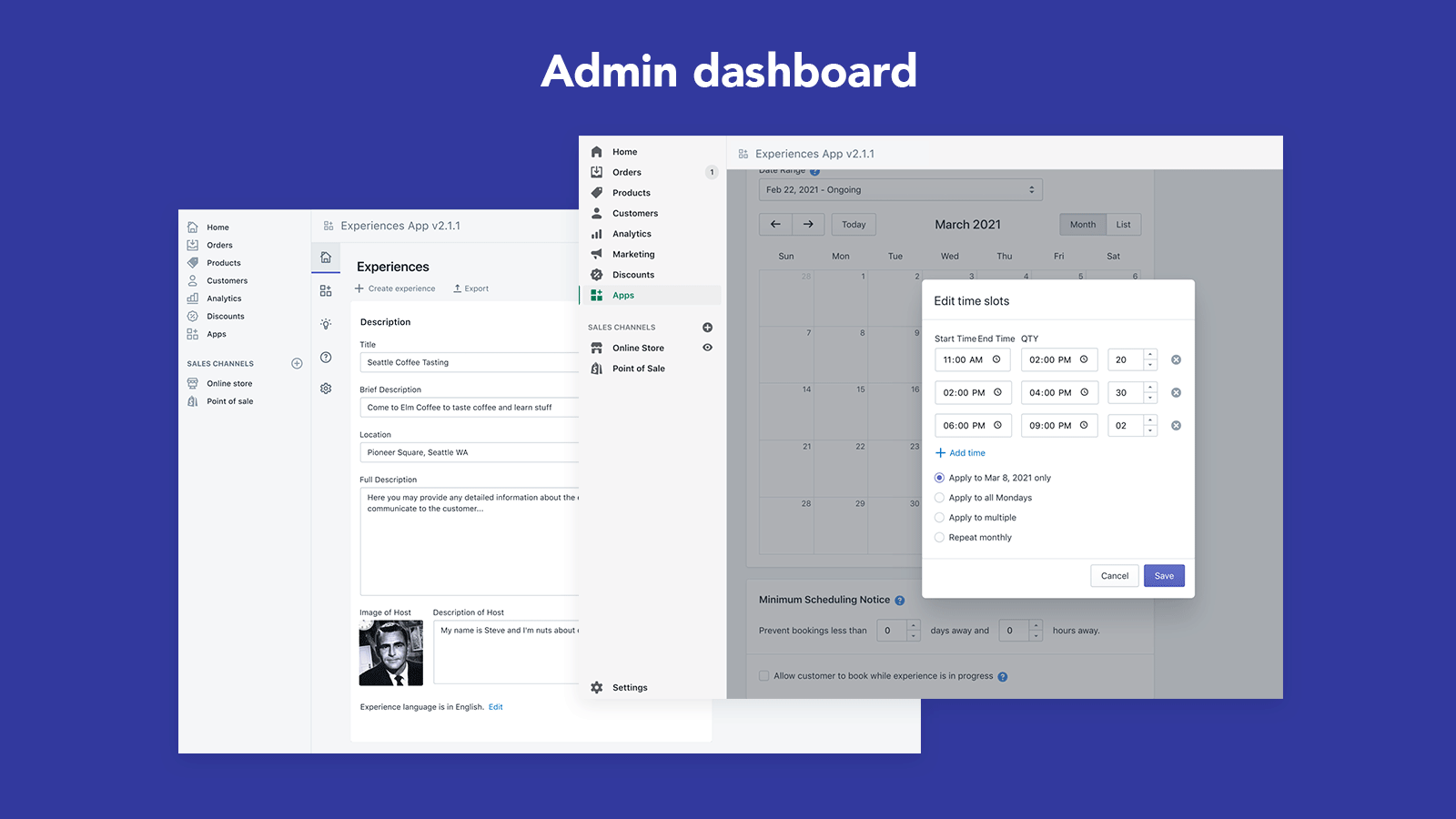This screenshot has height=819, width=1456.
Task: Select the Home icon in the Experiences app sidebar
Action: click(326, 258)
